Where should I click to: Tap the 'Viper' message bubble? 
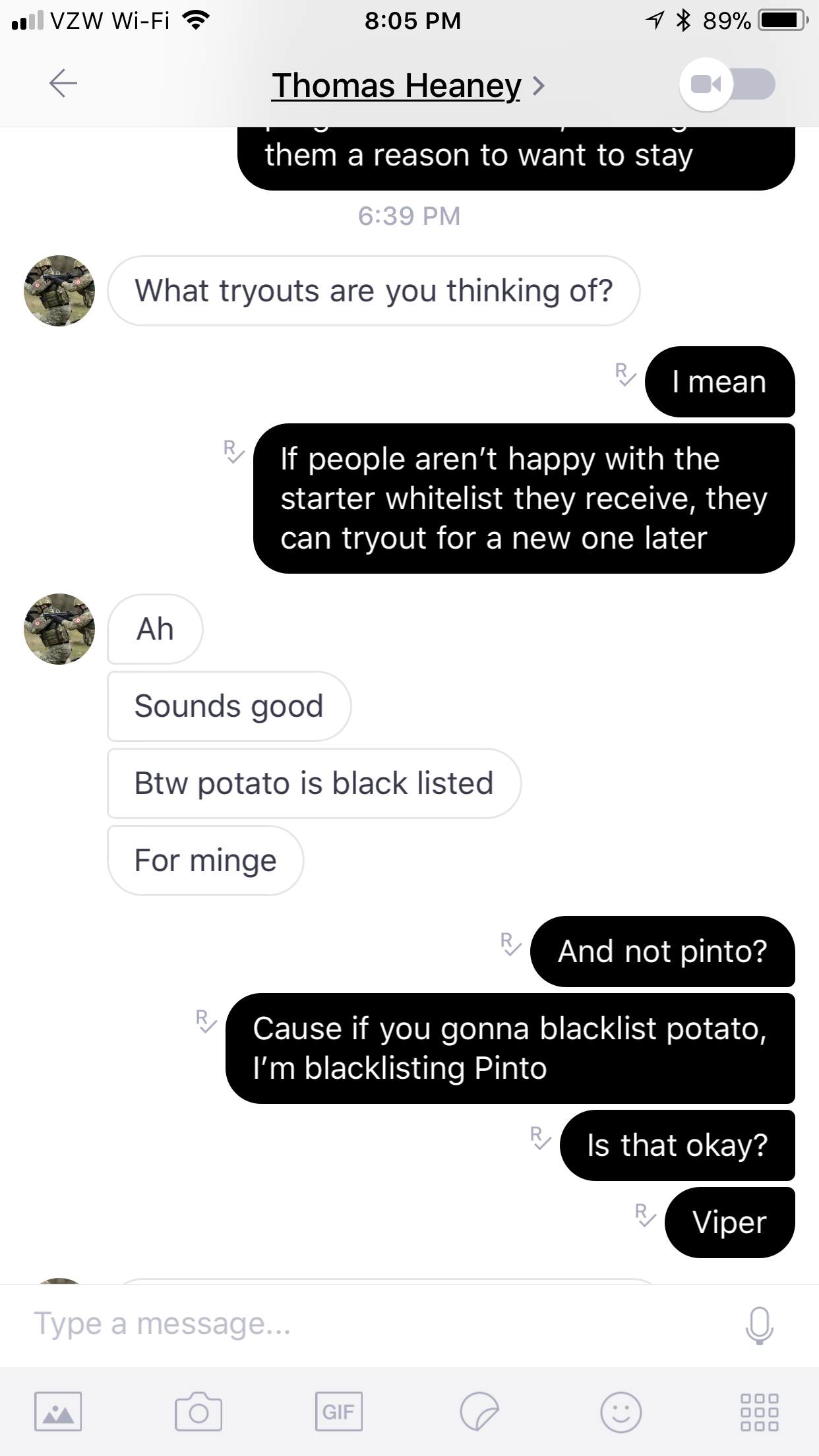pos(730,1223)
